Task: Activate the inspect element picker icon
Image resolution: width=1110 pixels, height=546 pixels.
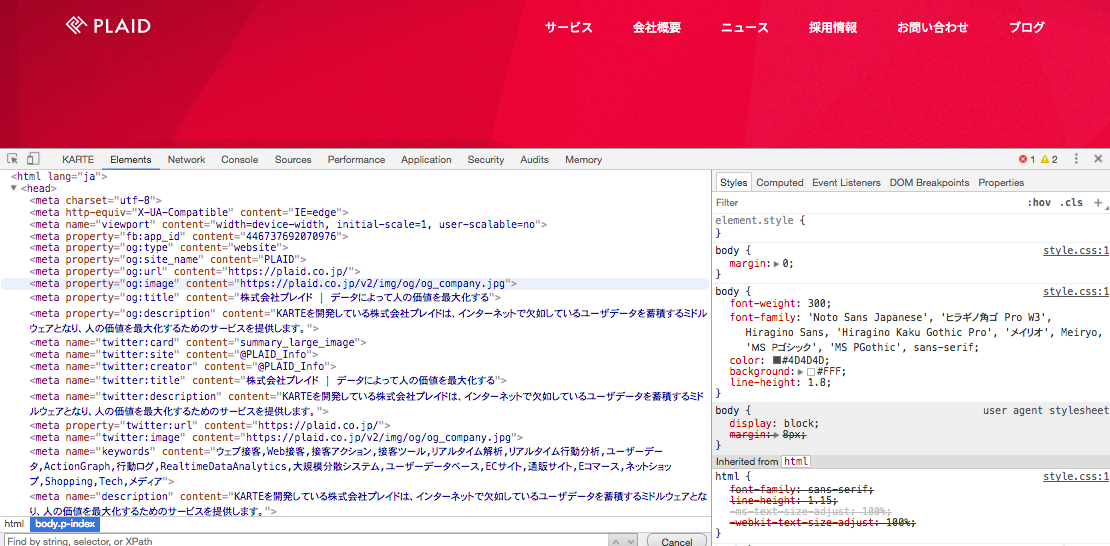Action: click(x=13, y=159)
